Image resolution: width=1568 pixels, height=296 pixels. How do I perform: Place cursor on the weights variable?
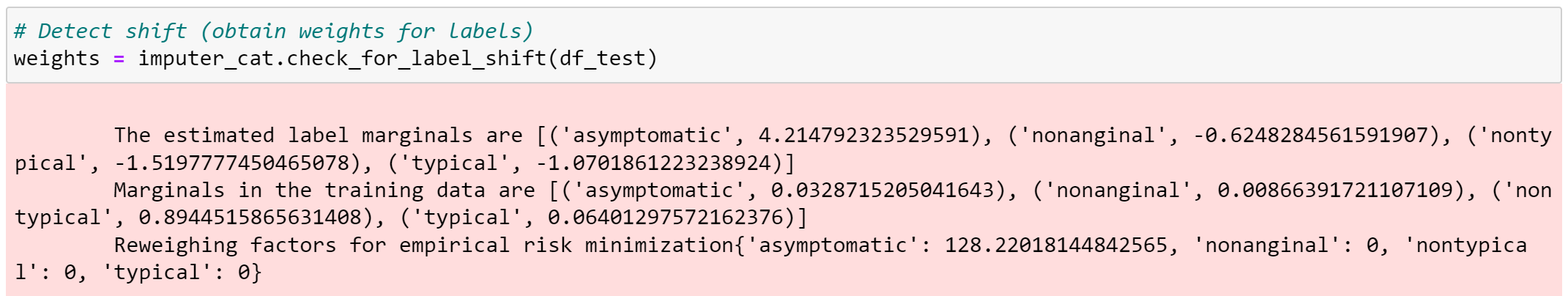(56, 59)
